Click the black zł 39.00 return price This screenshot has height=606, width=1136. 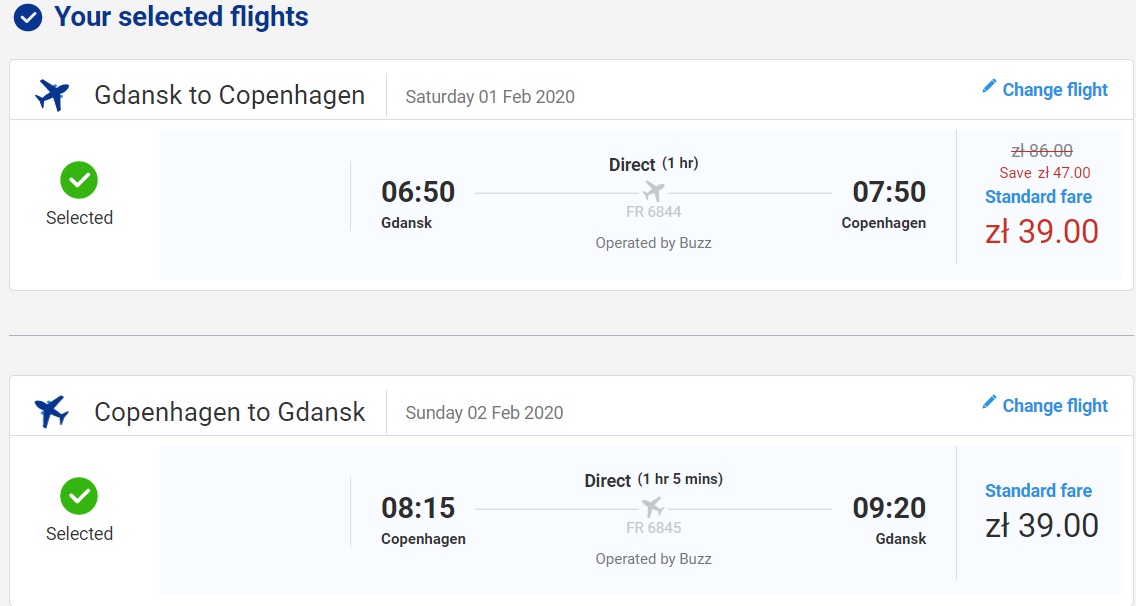tap(1042, 526)
